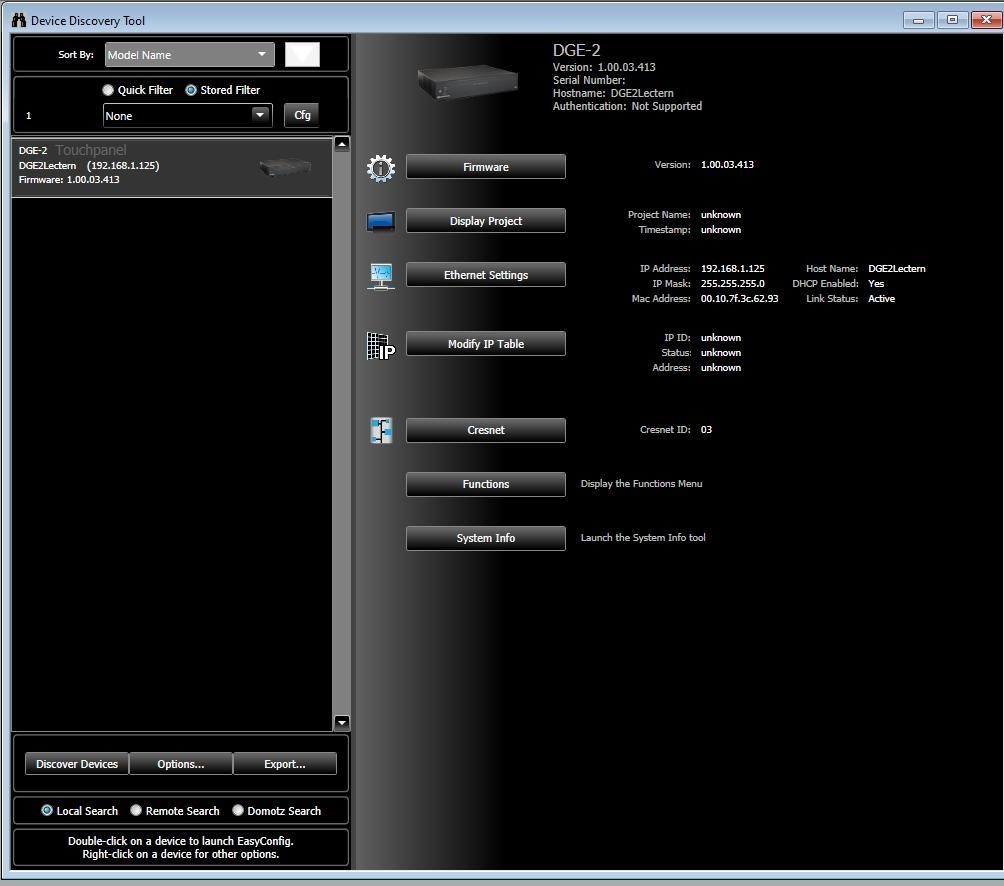Image resolution: width=1004 pixels, height=886 pixels.
Task: Choose Remote Search option
Action: (136, 810)
